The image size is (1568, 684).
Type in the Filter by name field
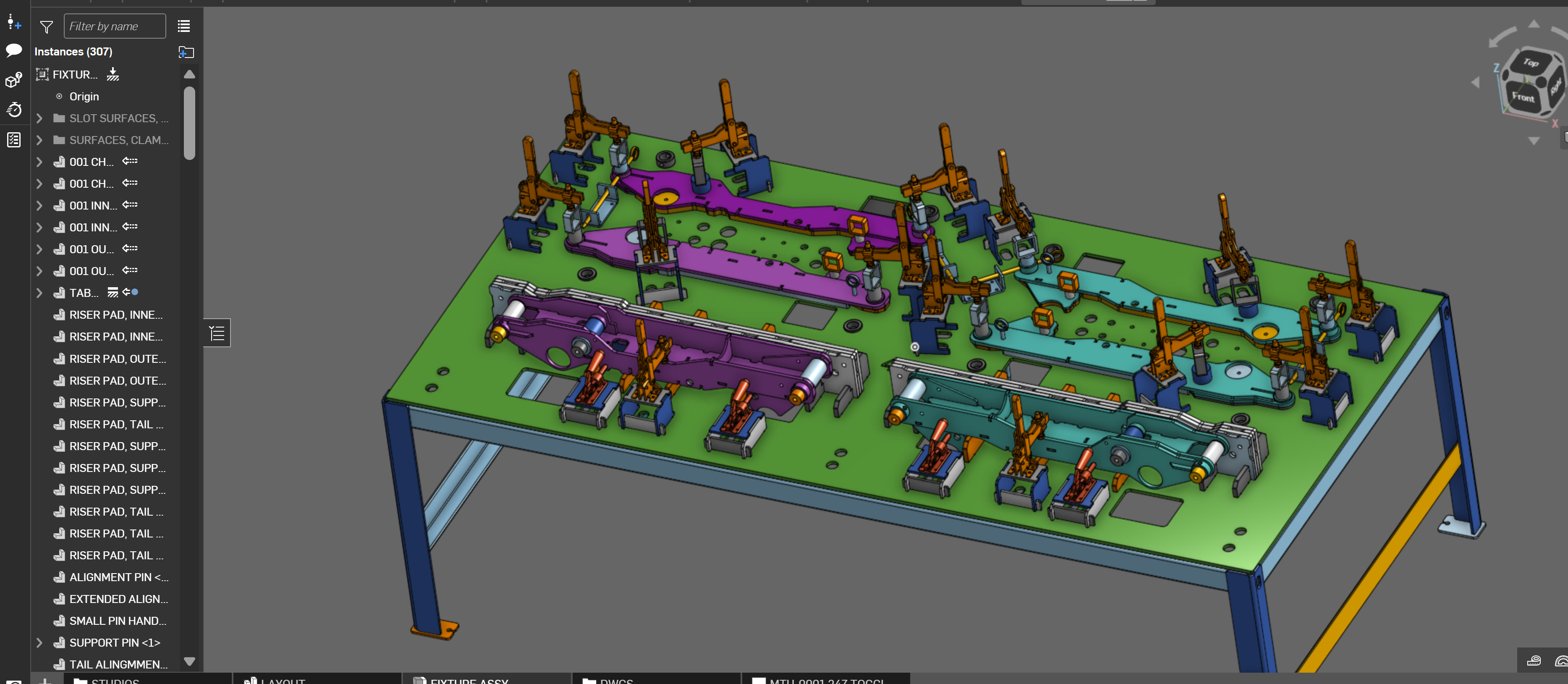tap(115, 26)
